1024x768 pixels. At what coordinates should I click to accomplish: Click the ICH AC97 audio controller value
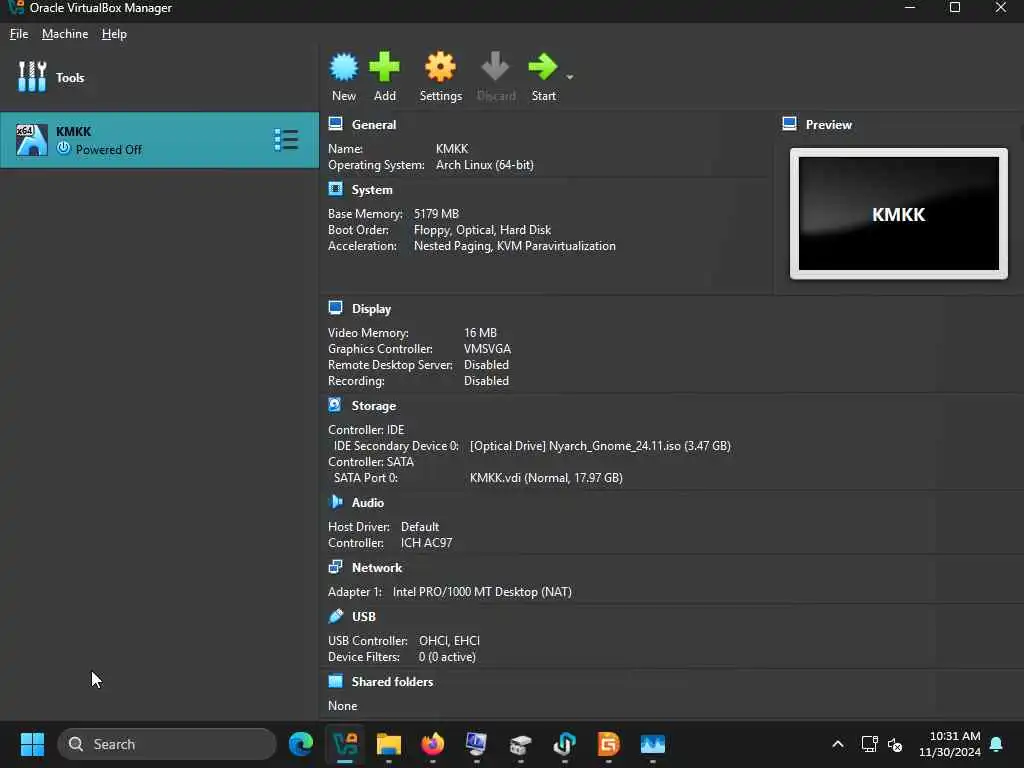pyautogui.click(x=426, y=543)
